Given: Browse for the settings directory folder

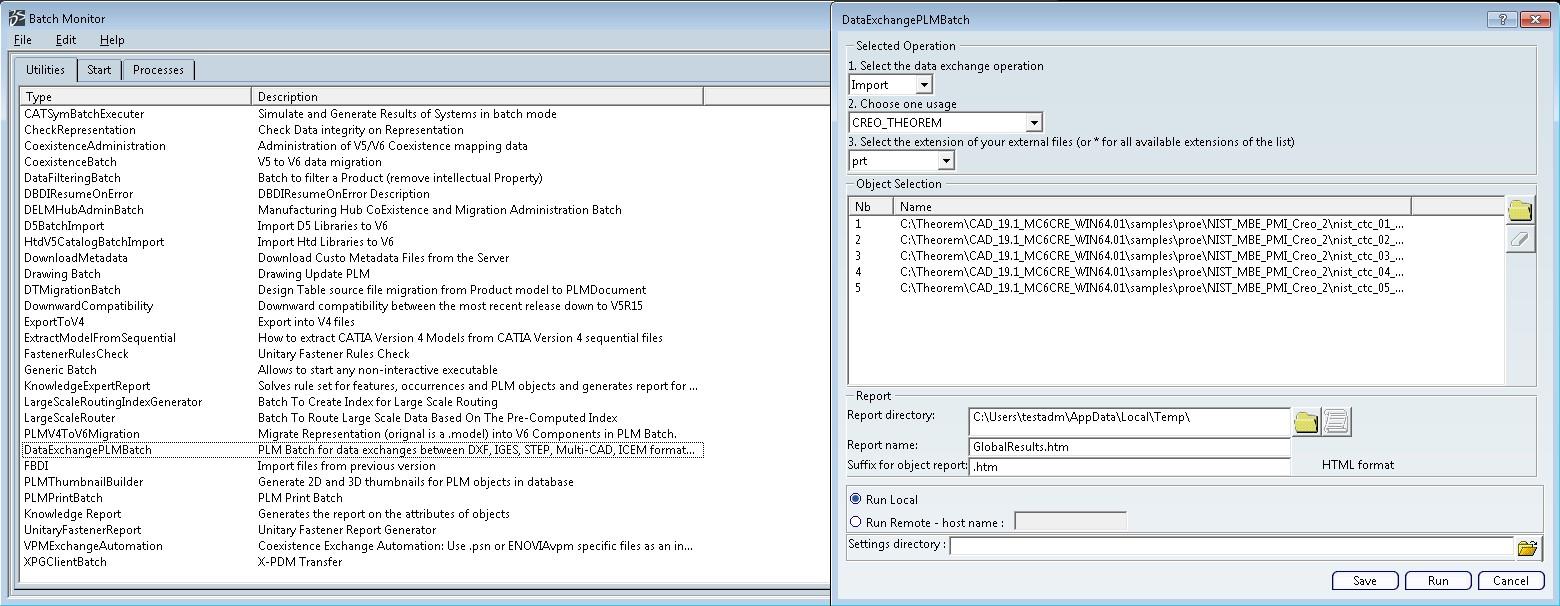Looking at the screenshot, I should pos(1527,548).
